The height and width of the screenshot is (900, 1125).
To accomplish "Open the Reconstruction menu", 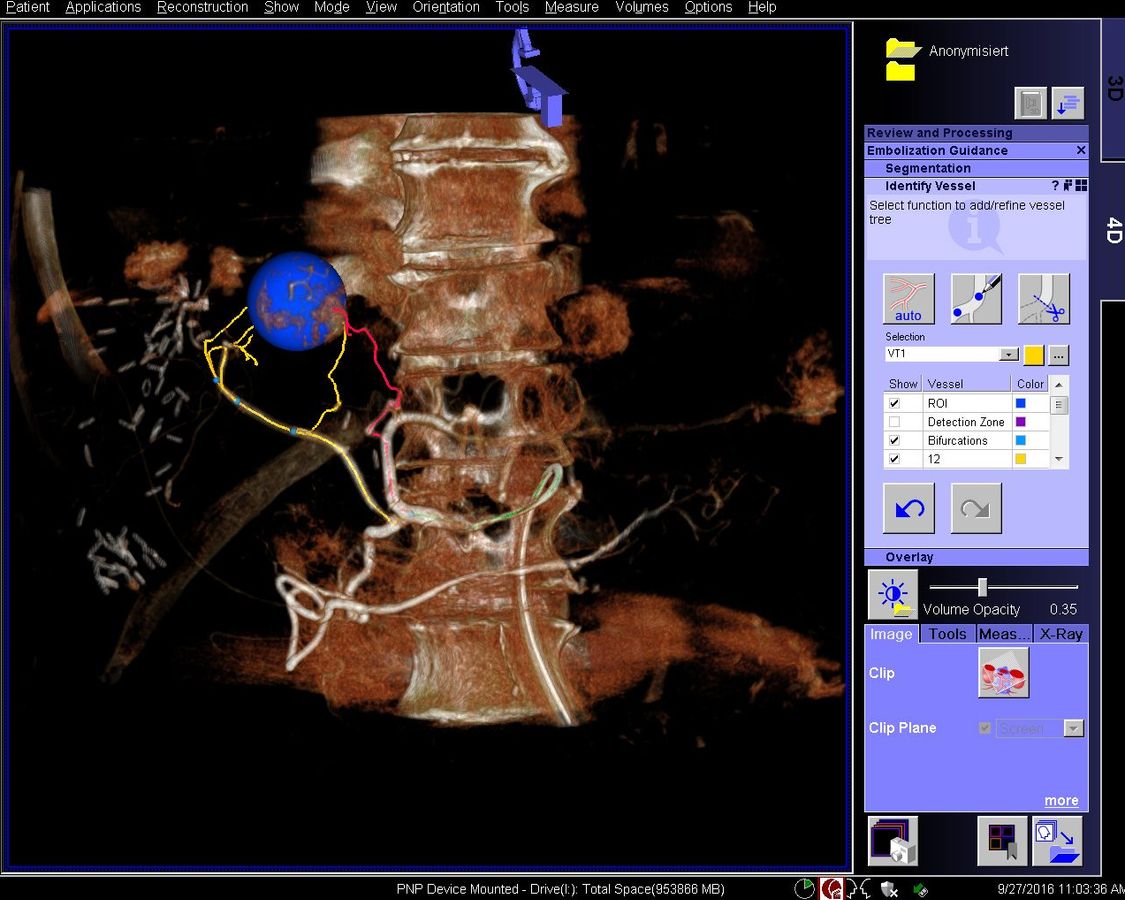I will 202,8.
